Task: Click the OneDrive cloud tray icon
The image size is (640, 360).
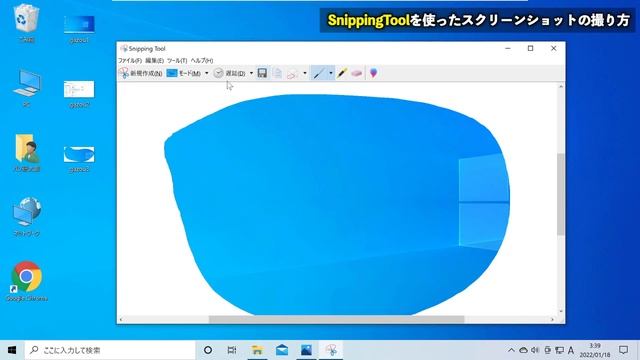Action: (523, 350)
